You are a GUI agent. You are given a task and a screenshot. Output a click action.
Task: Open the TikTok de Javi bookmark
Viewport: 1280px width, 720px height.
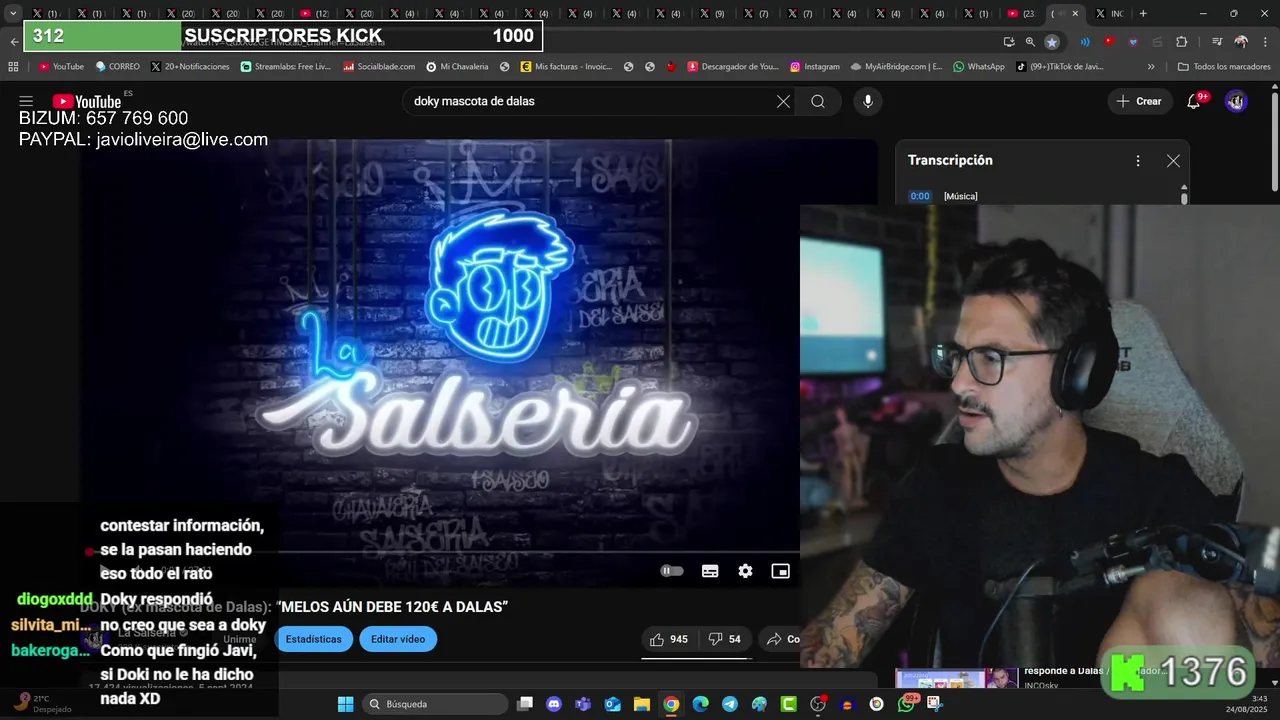[x=1060, y=67]
